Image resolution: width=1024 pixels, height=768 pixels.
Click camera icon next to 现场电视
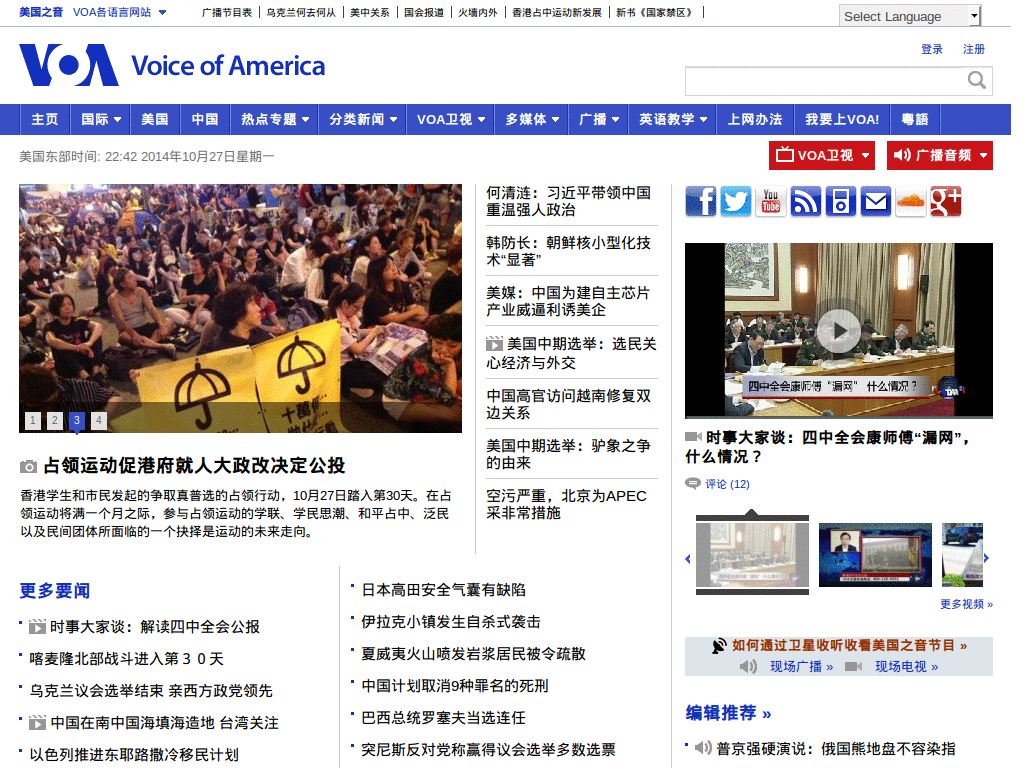pos(854,667)
